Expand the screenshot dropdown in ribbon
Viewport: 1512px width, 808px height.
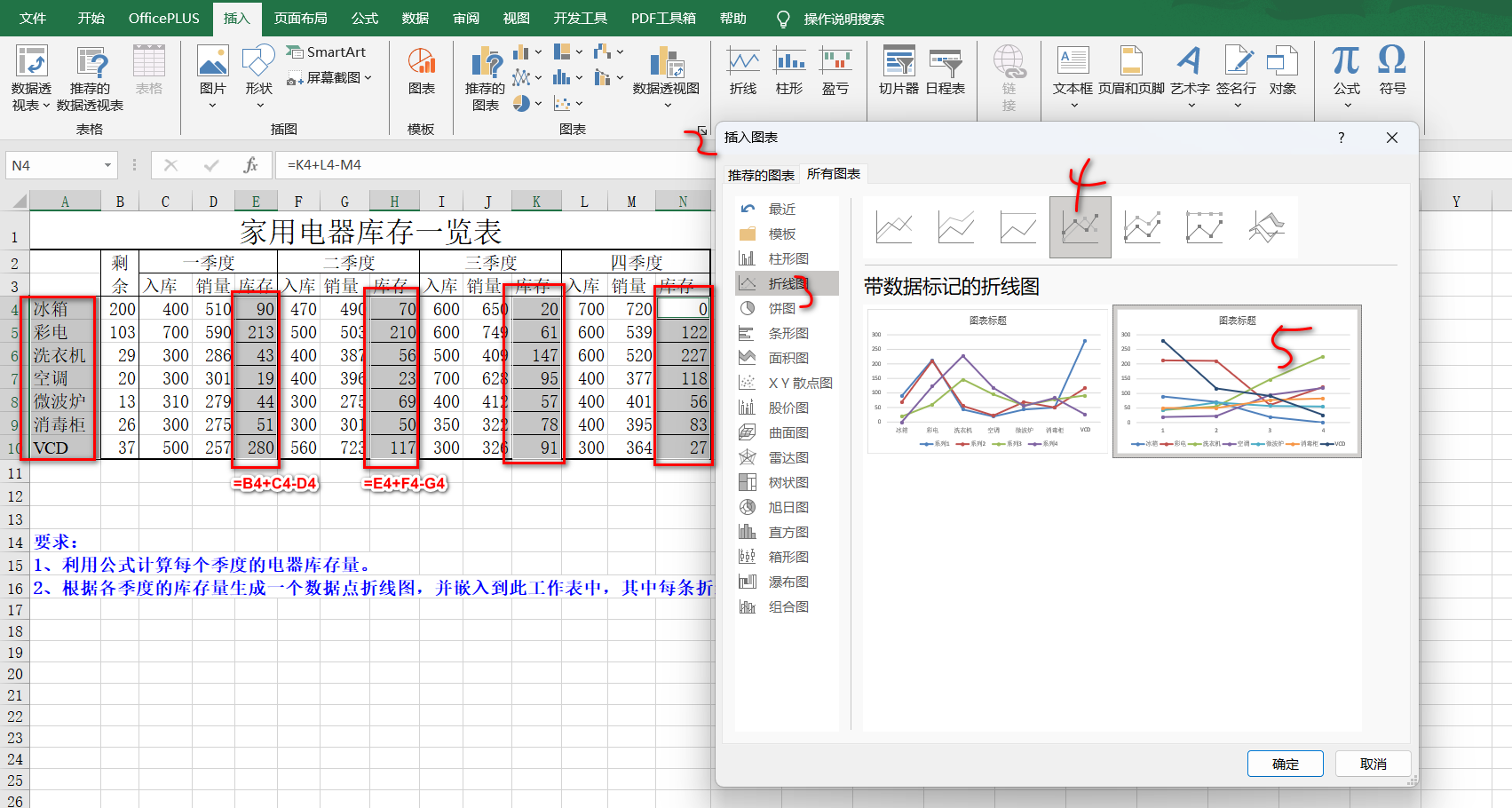pos(368,78)
